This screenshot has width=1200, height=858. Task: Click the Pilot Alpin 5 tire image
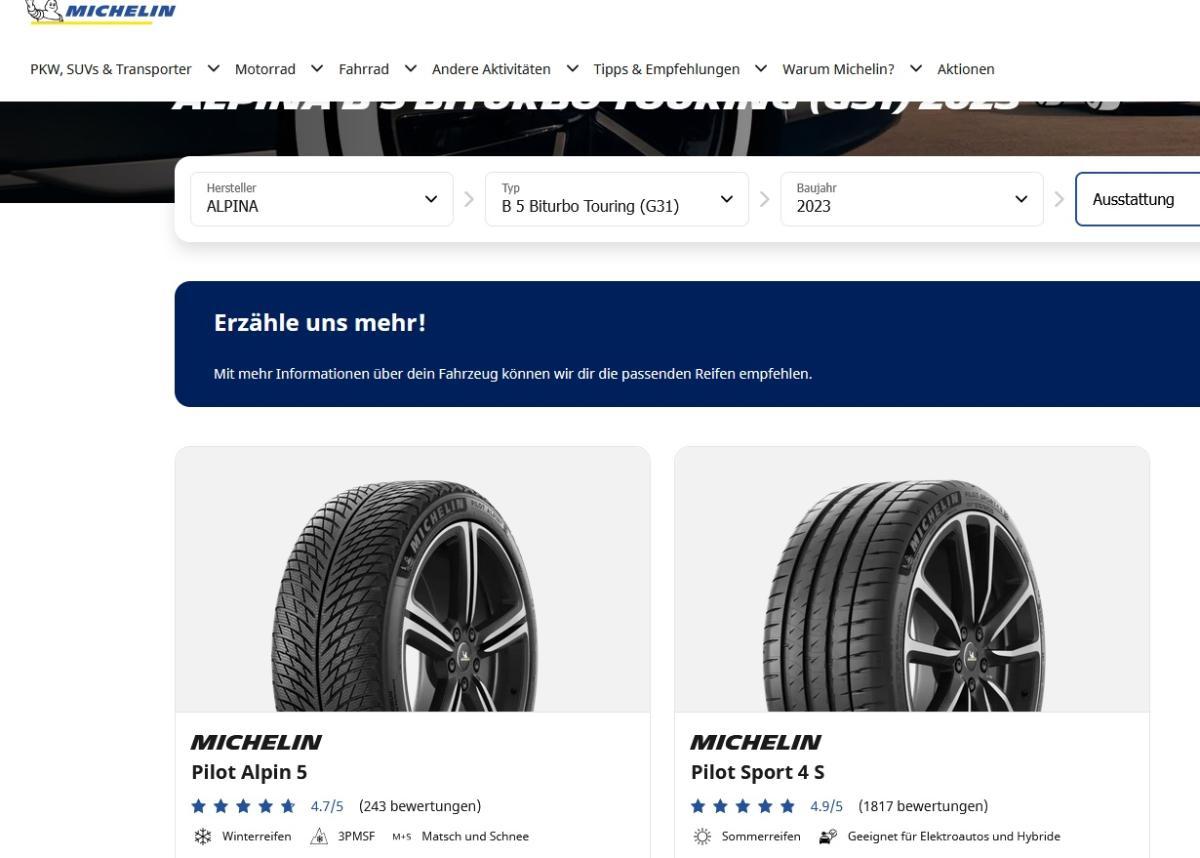coord(412,596)
